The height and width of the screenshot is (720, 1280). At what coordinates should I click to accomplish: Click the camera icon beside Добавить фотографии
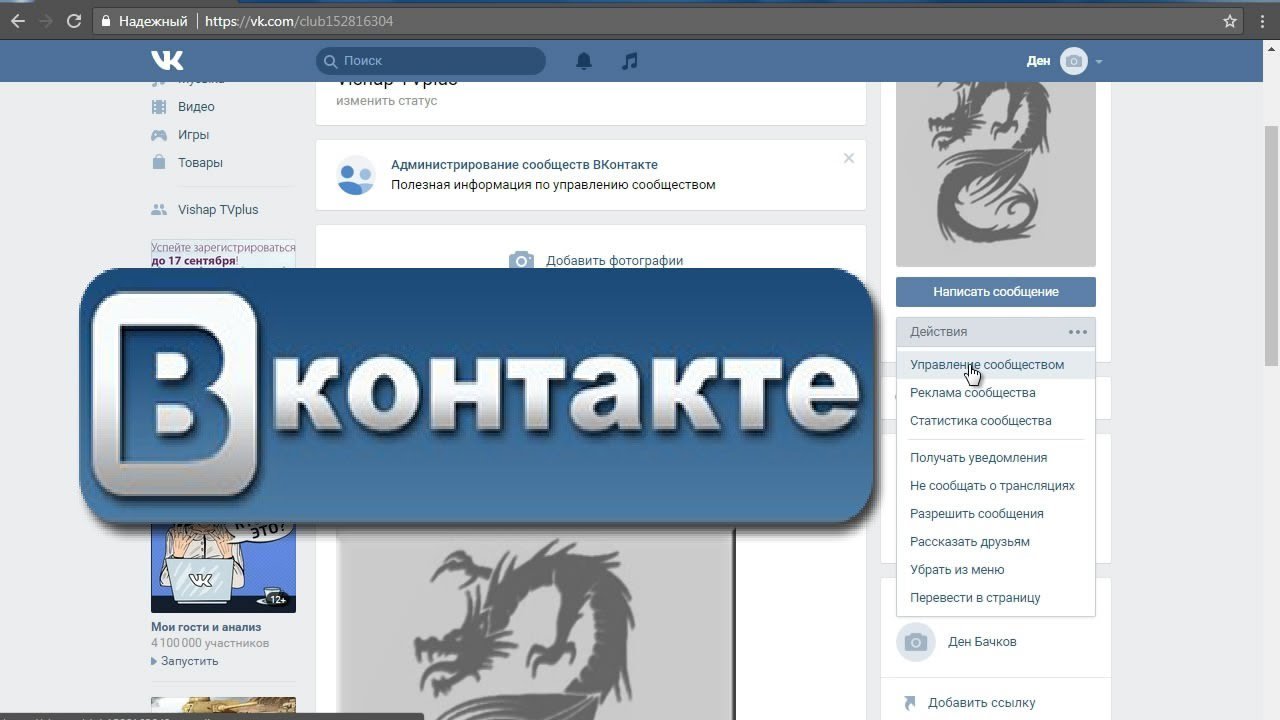(521, 261)
